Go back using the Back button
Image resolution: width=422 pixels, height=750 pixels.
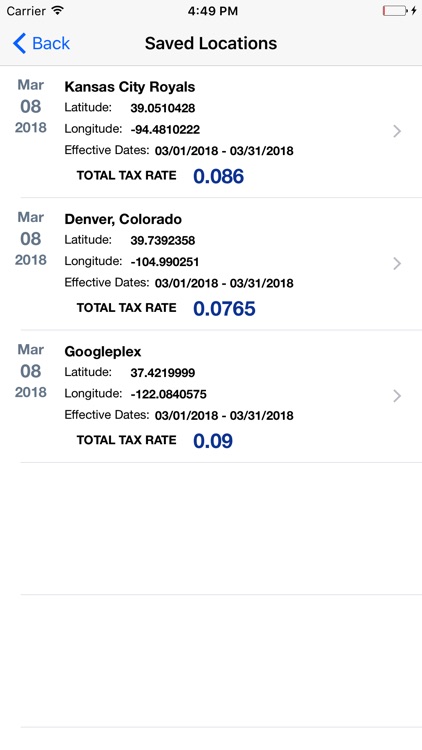(41, 44)
